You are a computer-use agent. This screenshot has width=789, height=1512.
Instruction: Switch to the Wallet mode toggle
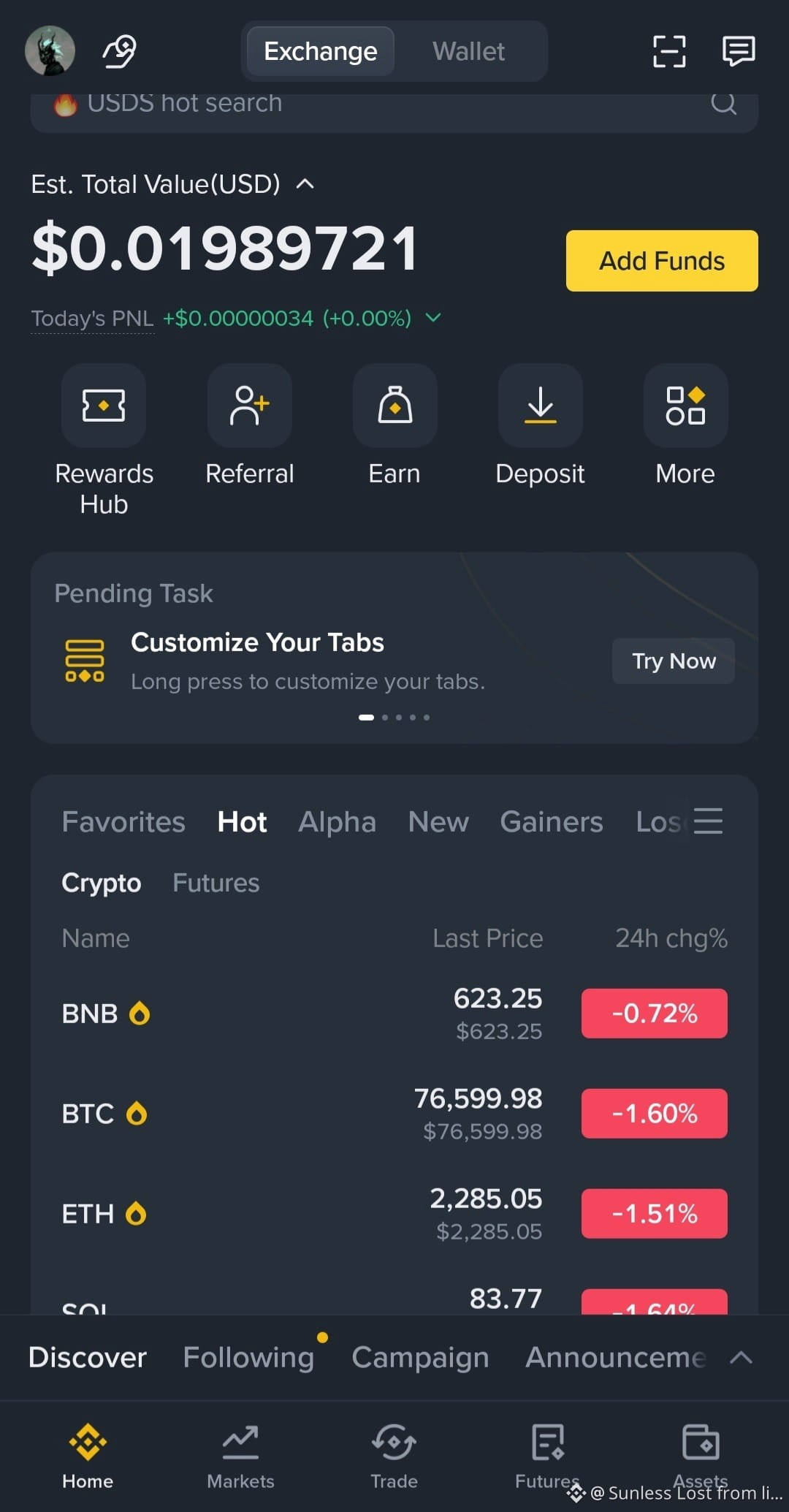(468, 51)
